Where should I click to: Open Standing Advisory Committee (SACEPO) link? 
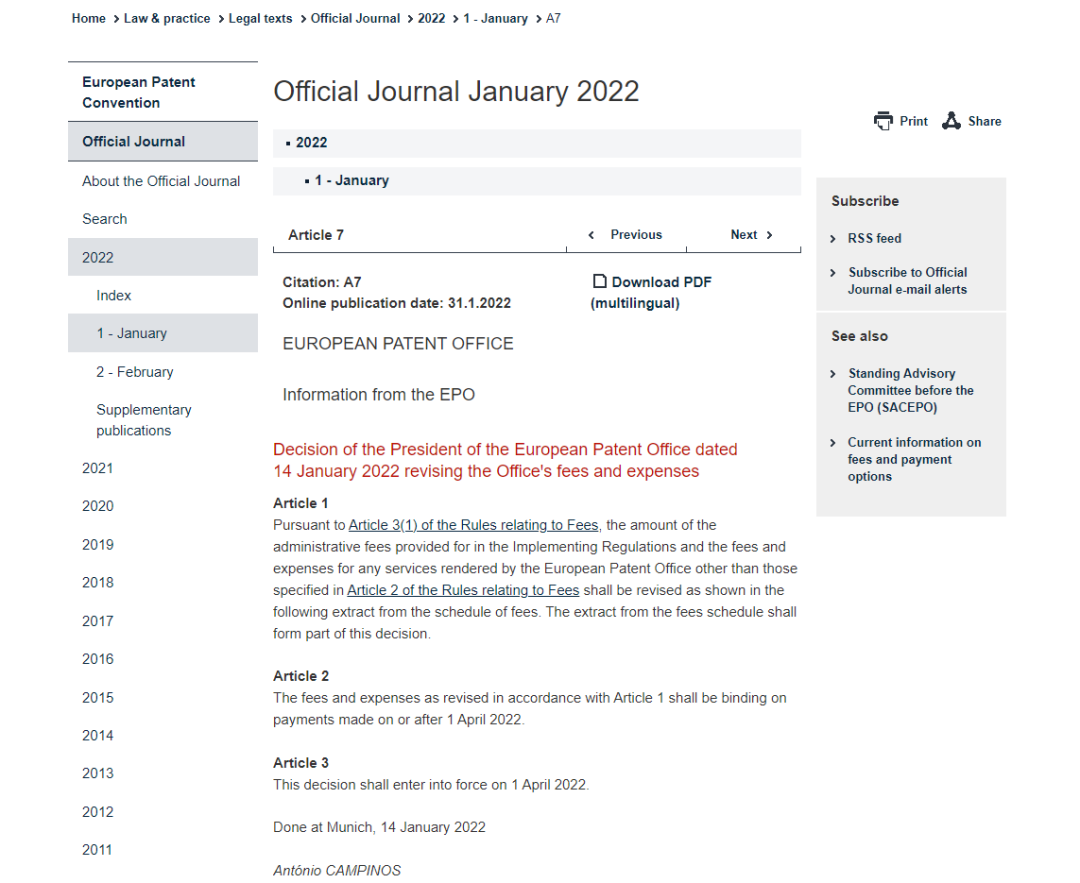tap(910, 391)
